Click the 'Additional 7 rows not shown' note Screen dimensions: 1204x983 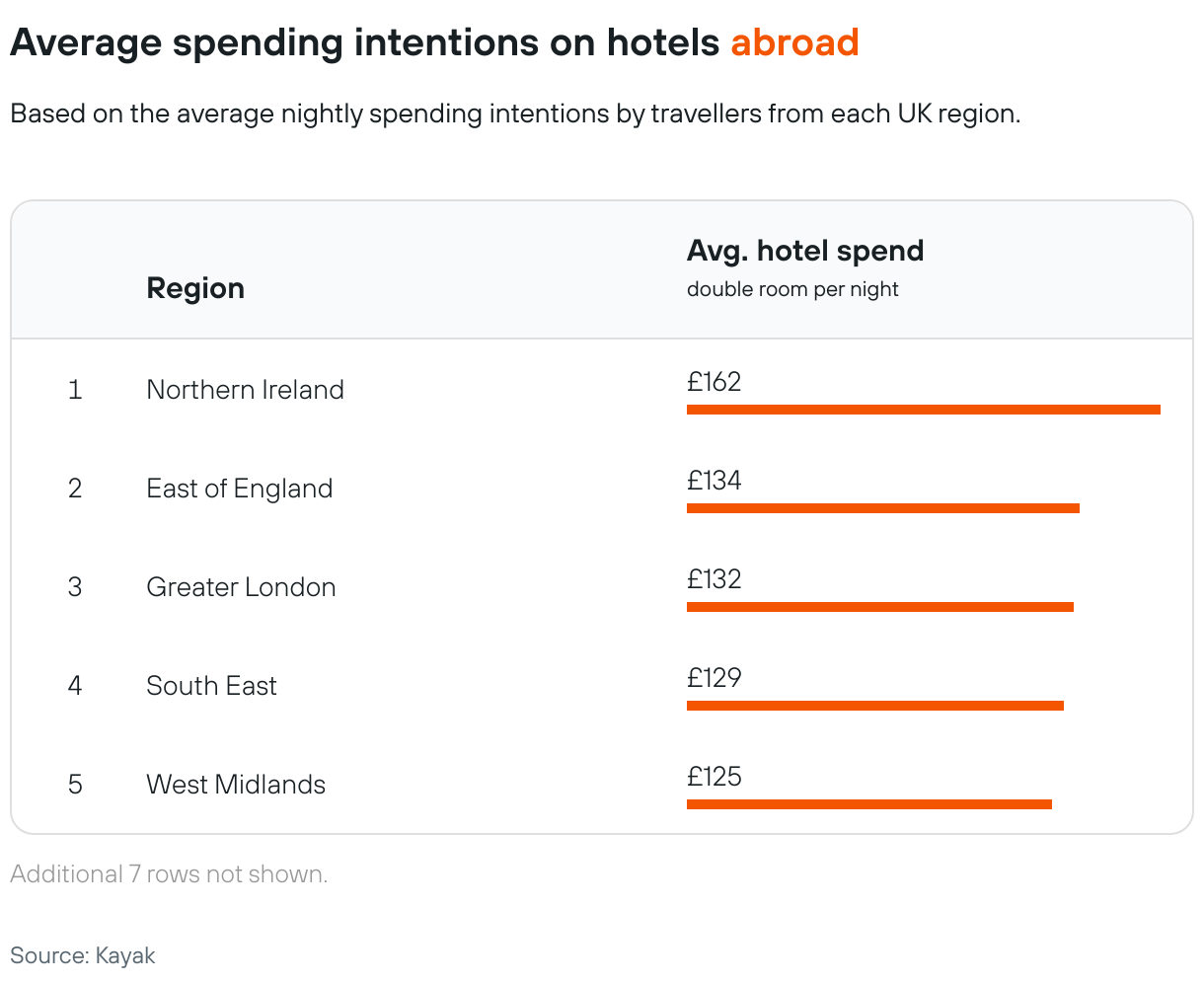(x=169, y=874)
